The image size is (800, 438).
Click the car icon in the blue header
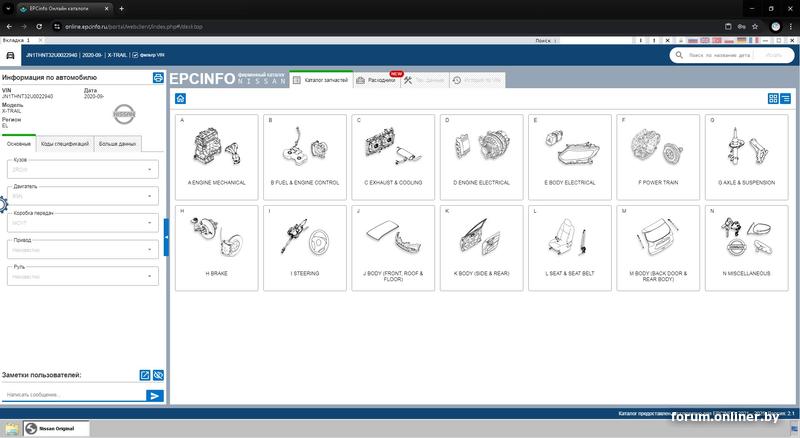pos(10,55)
